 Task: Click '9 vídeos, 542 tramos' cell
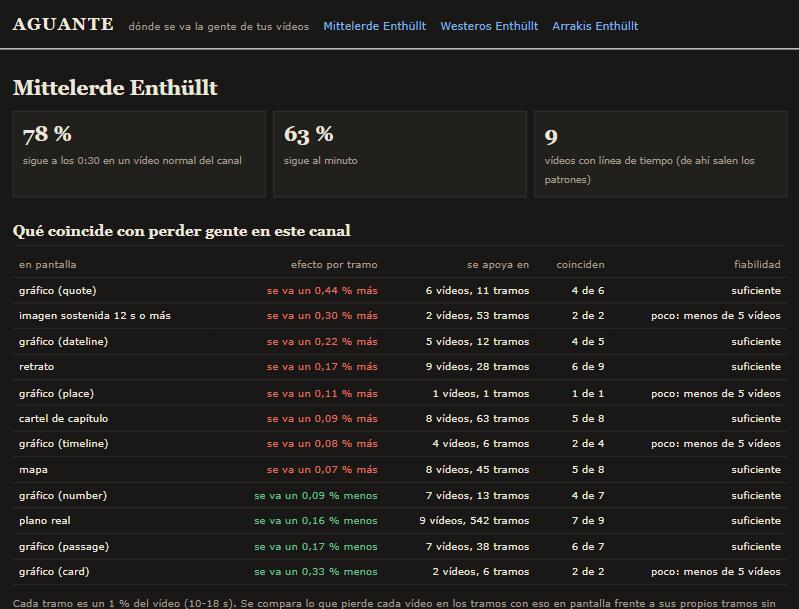474,520
